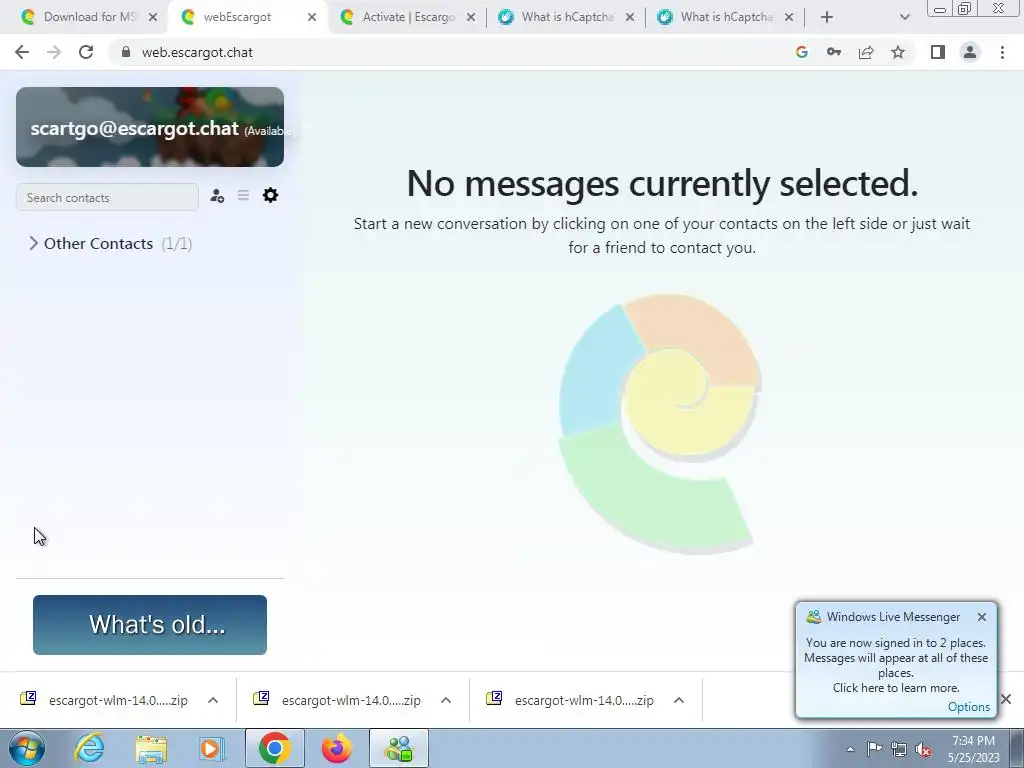
Task: Switch to the second What is hCaptcha tab
Action: (x=726, y=17)
